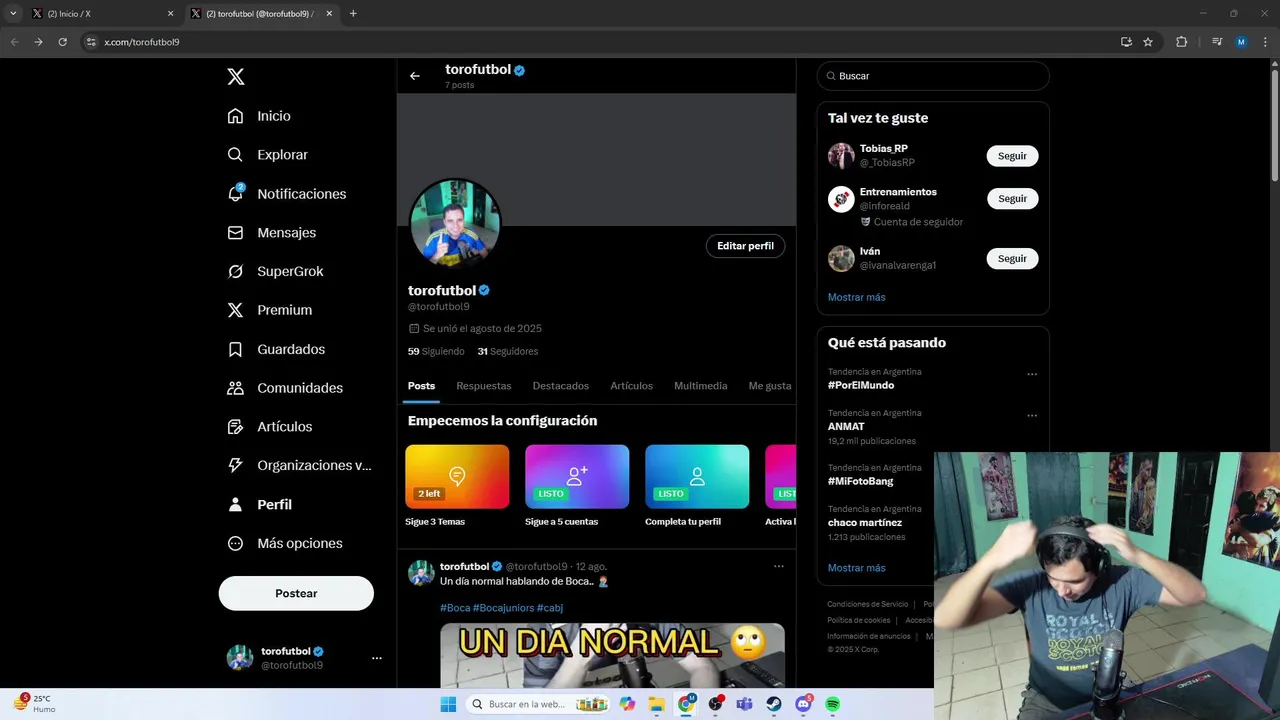This screenshot has height=720, width=1280.
Task: Click the Postear button
Action: tap(296, 593)
